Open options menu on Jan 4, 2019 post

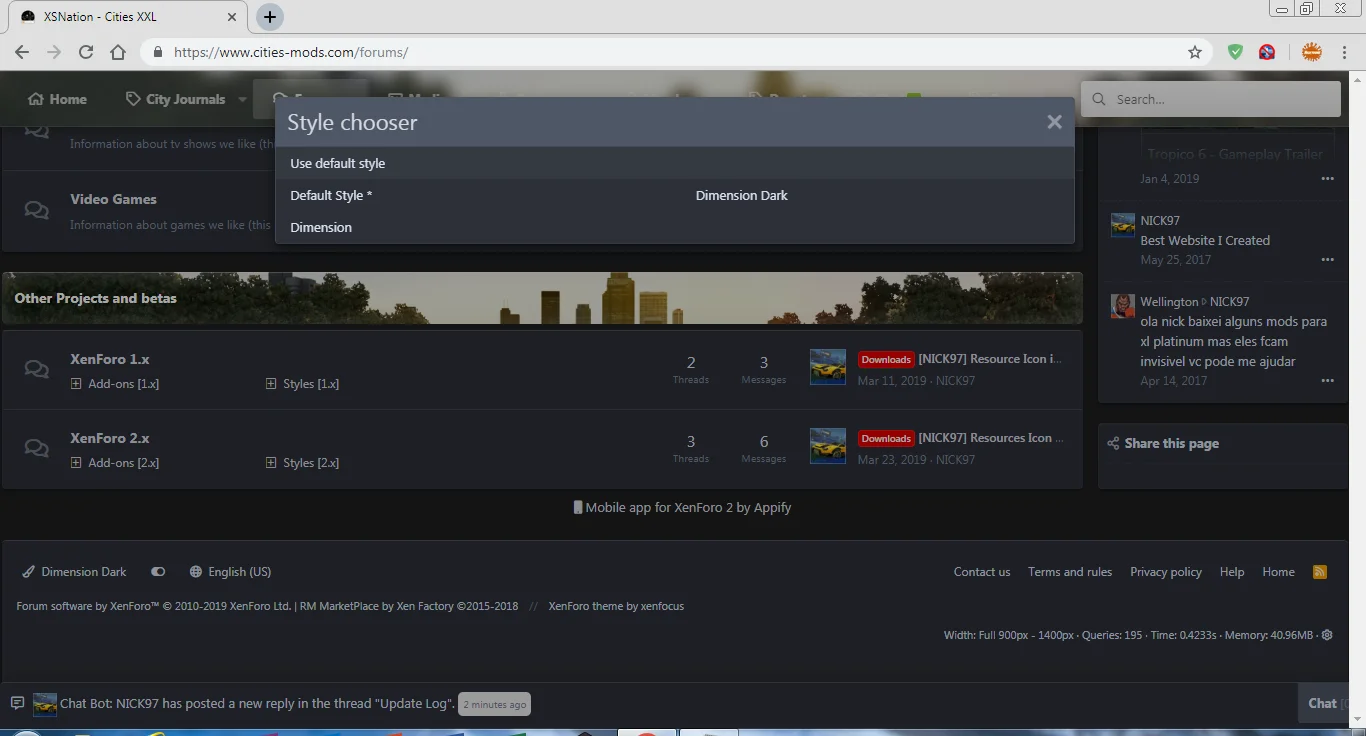point(1327,179)
